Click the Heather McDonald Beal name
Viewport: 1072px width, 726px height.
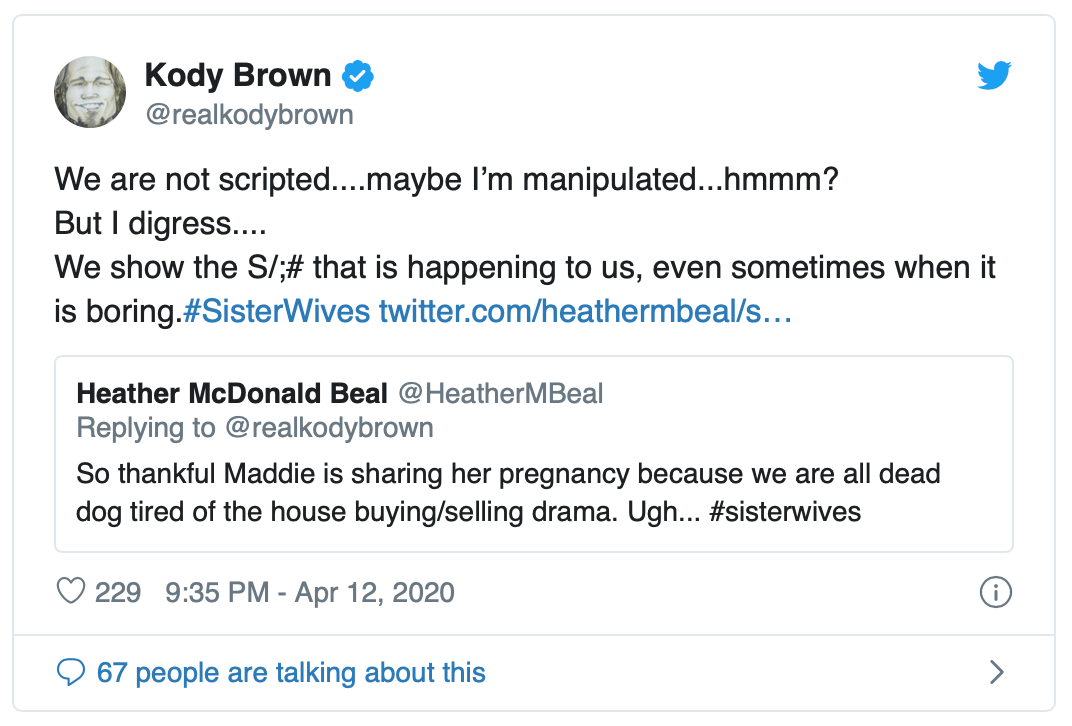coord(231,393)
